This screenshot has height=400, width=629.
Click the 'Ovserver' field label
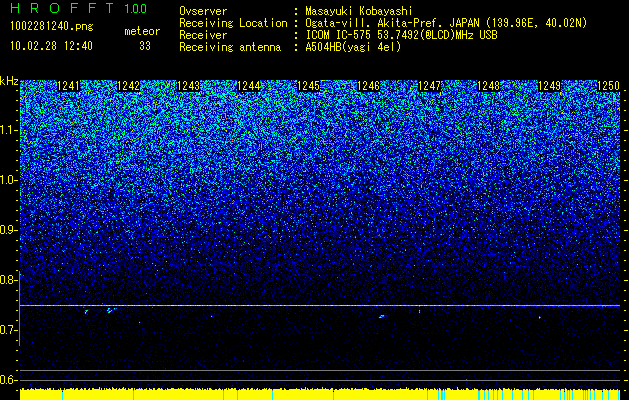tap(203, 11)
